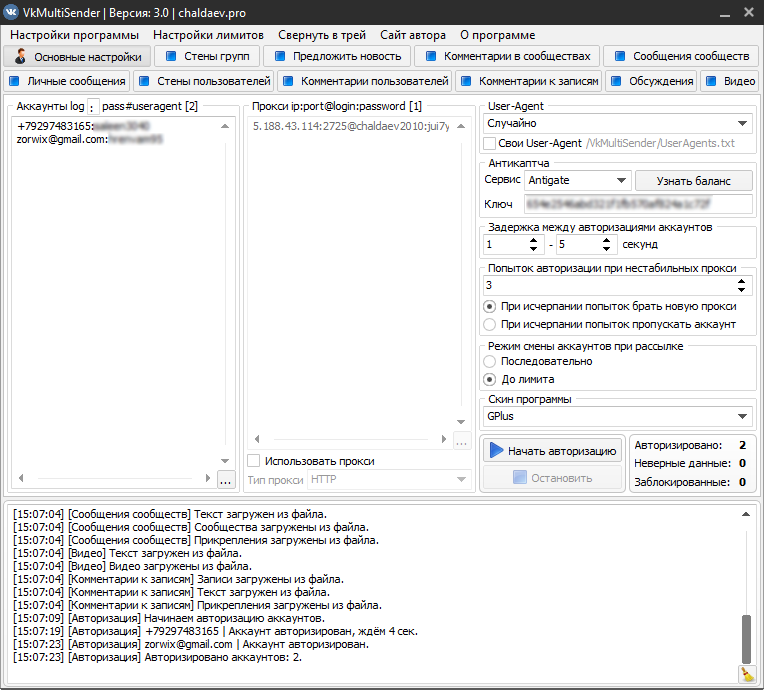Increase the authorization attempts stepper

click(x=741, y=281)
